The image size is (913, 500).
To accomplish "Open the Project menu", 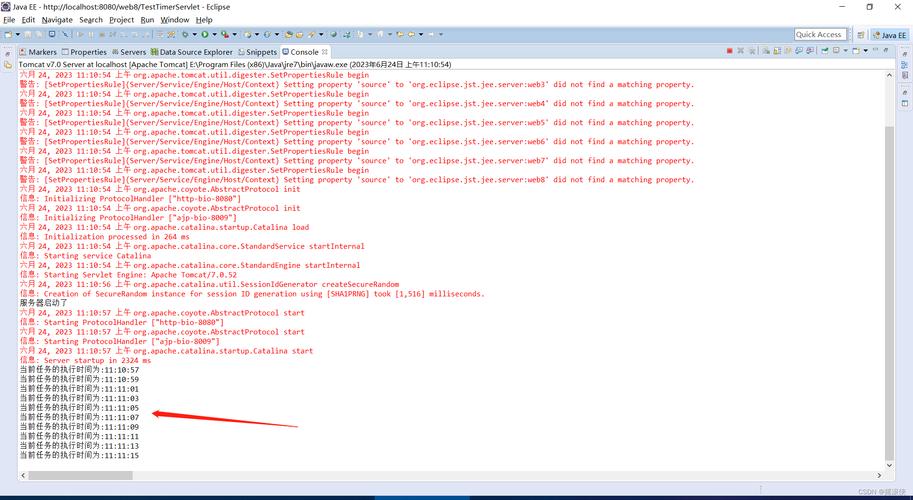I will [x=121, y=20].
